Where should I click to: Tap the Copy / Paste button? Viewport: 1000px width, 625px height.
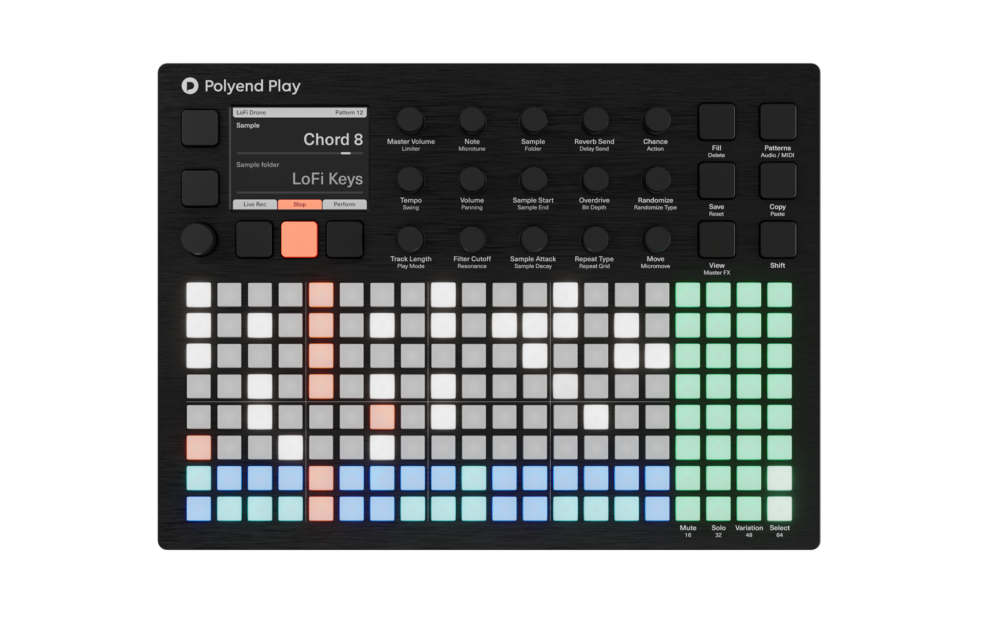coord(777,180)
